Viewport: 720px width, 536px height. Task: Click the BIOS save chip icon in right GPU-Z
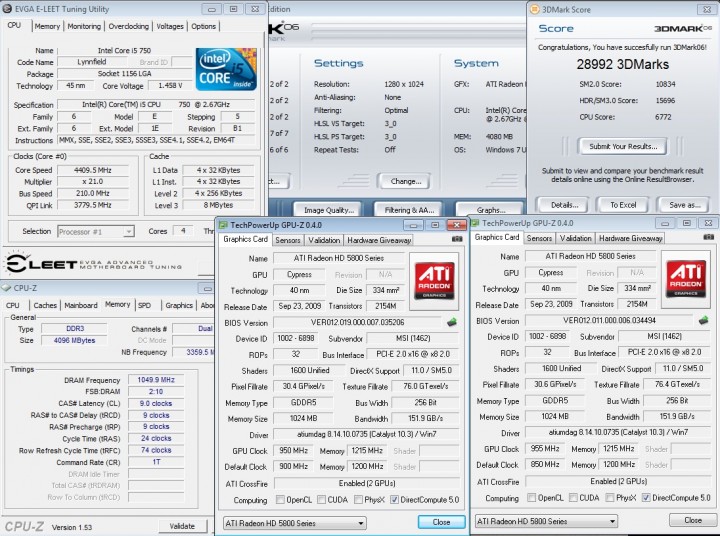point(703,320)
